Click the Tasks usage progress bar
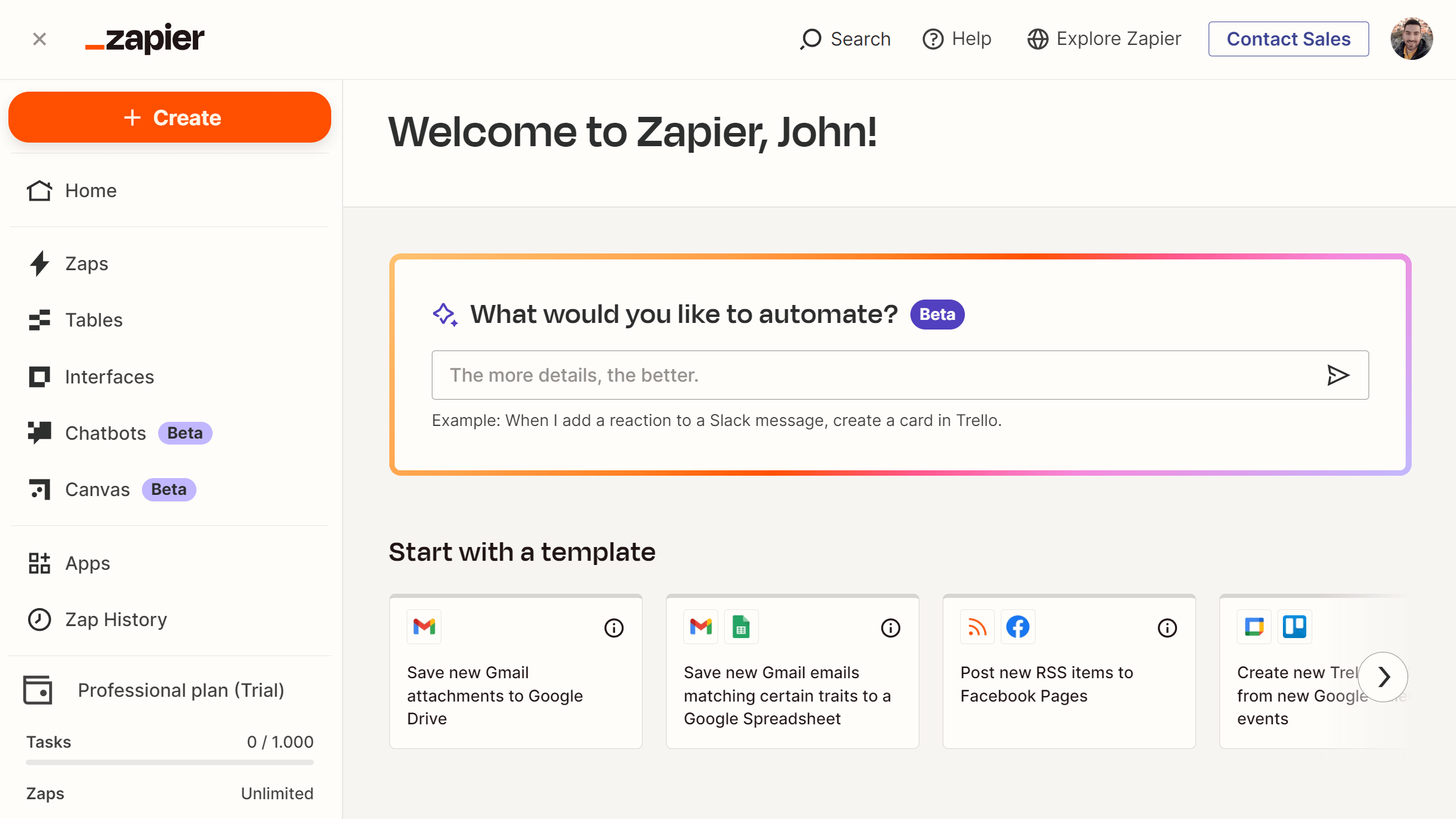Screen dimensions: 1456x819 [x=169, y=763]
